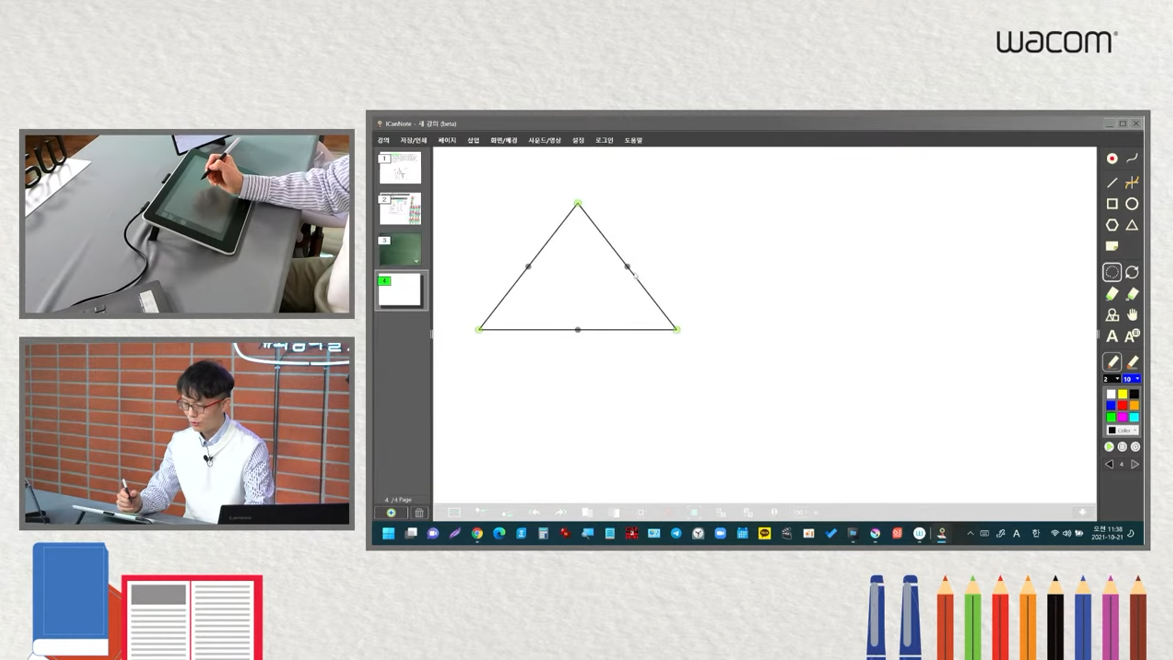Add a yellow sticky note
This screenshot has width=1173, height=660.
[x=1112, y=246]
